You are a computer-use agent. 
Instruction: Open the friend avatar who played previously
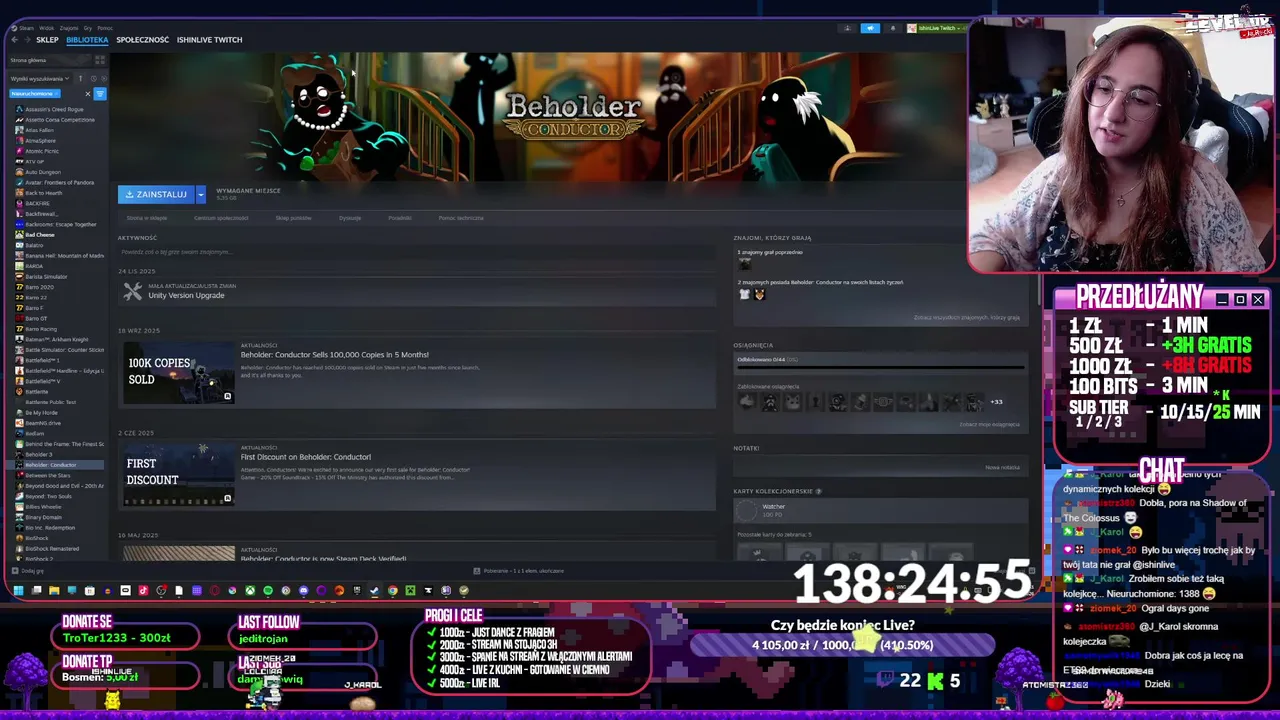(x=744, y=263)
